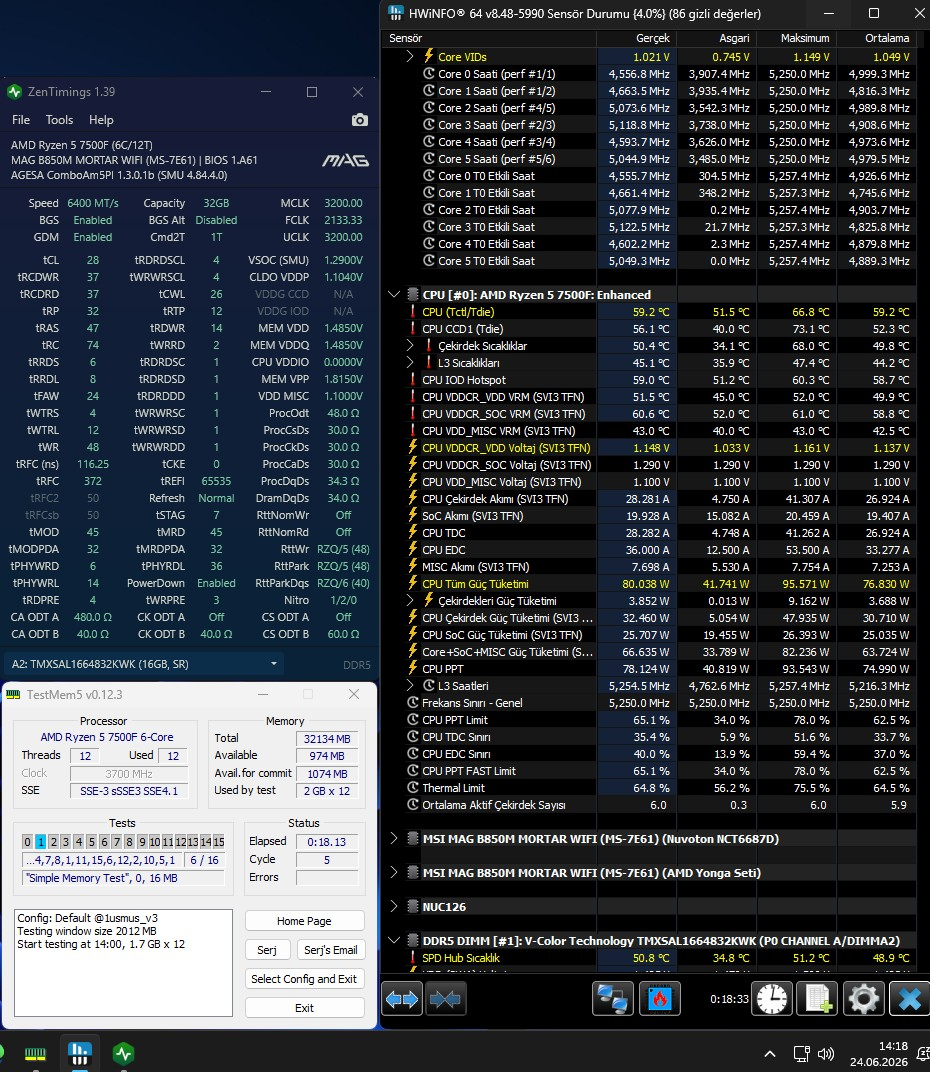Click lightning icon beside Core VIDs
Screen dimensions: 930x1072
[x=429, y=56]
